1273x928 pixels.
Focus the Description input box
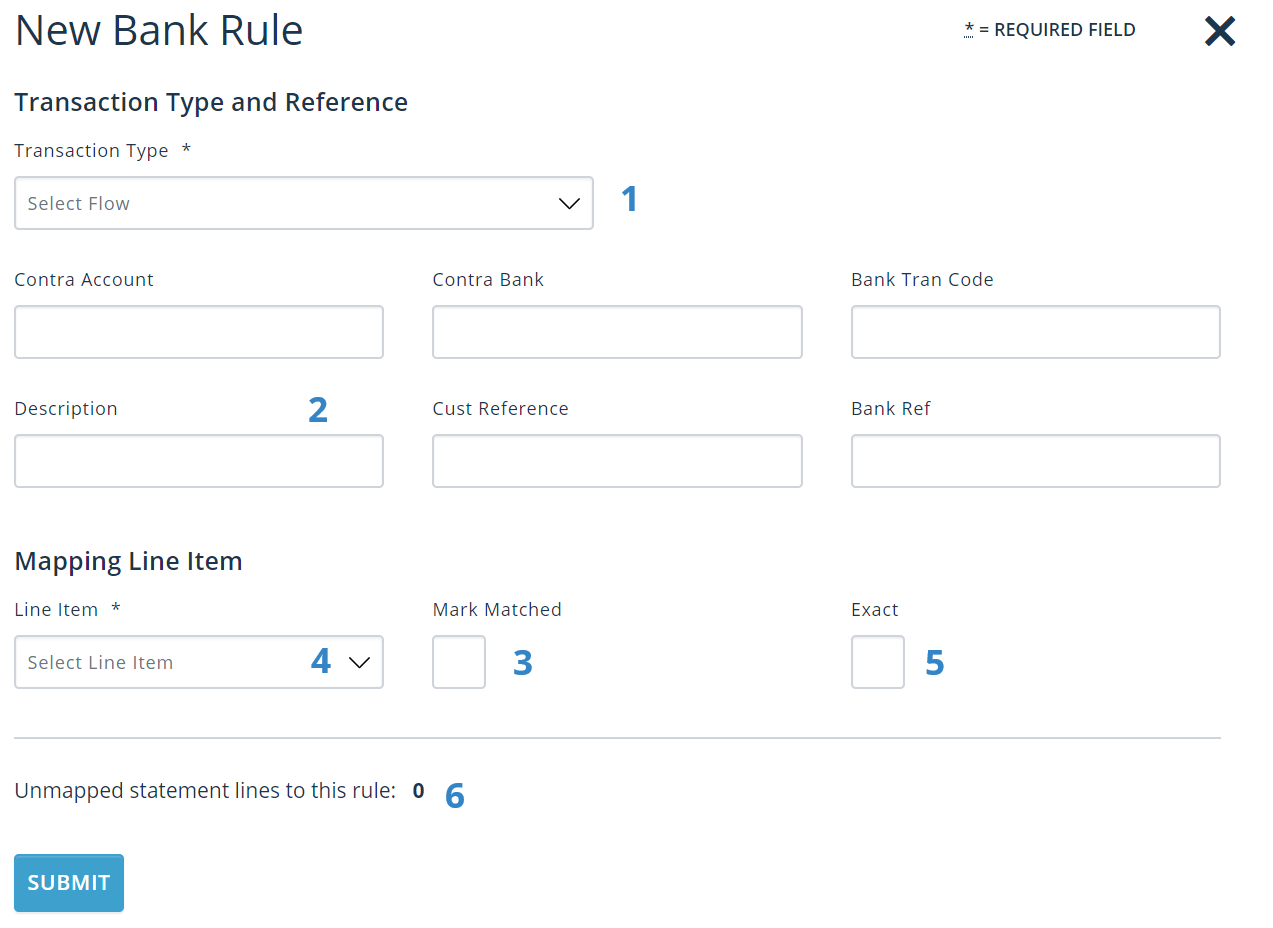click(x=199, y=461)
